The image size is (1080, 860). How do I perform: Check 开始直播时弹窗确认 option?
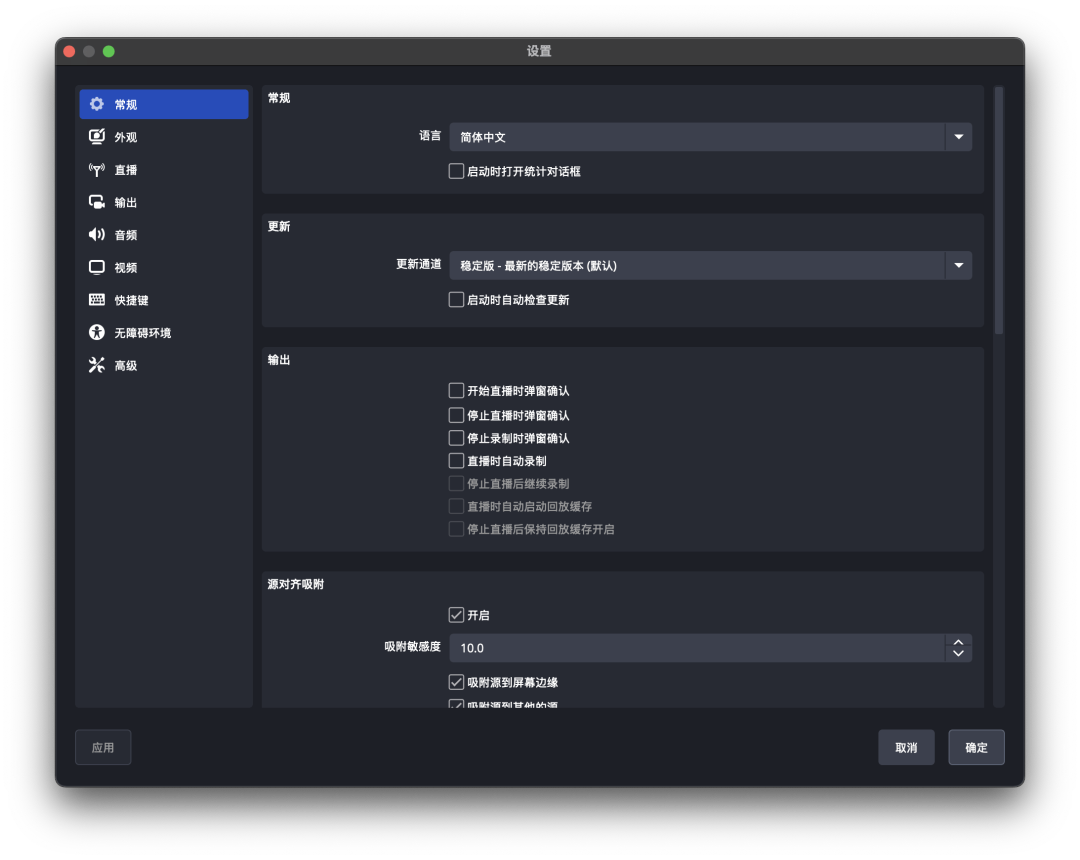pyautogui.click(x=456, y=391)
